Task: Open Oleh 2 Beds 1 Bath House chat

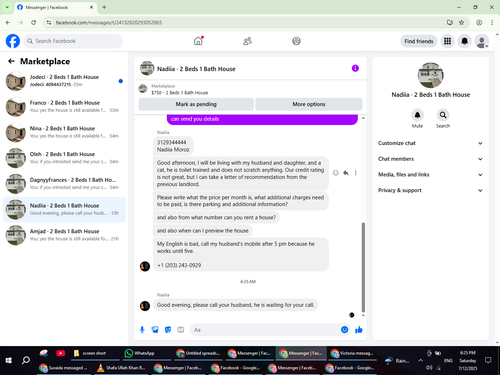Action: [64, 158]
